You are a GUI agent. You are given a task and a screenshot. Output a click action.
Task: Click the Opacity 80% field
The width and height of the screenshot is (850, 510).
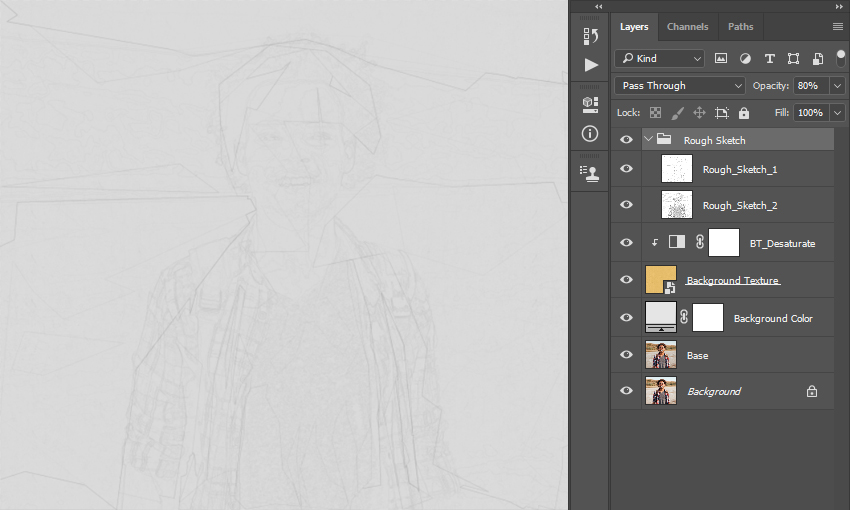[x=811, y=86]
